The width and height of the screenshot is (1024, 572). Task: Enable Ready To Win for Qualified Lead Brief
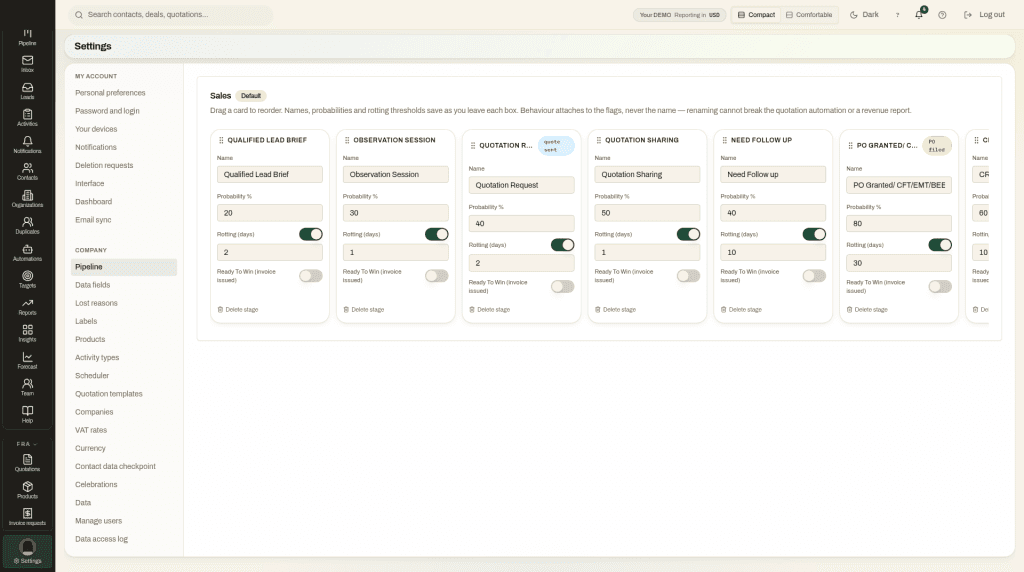(x=311, y=276)
